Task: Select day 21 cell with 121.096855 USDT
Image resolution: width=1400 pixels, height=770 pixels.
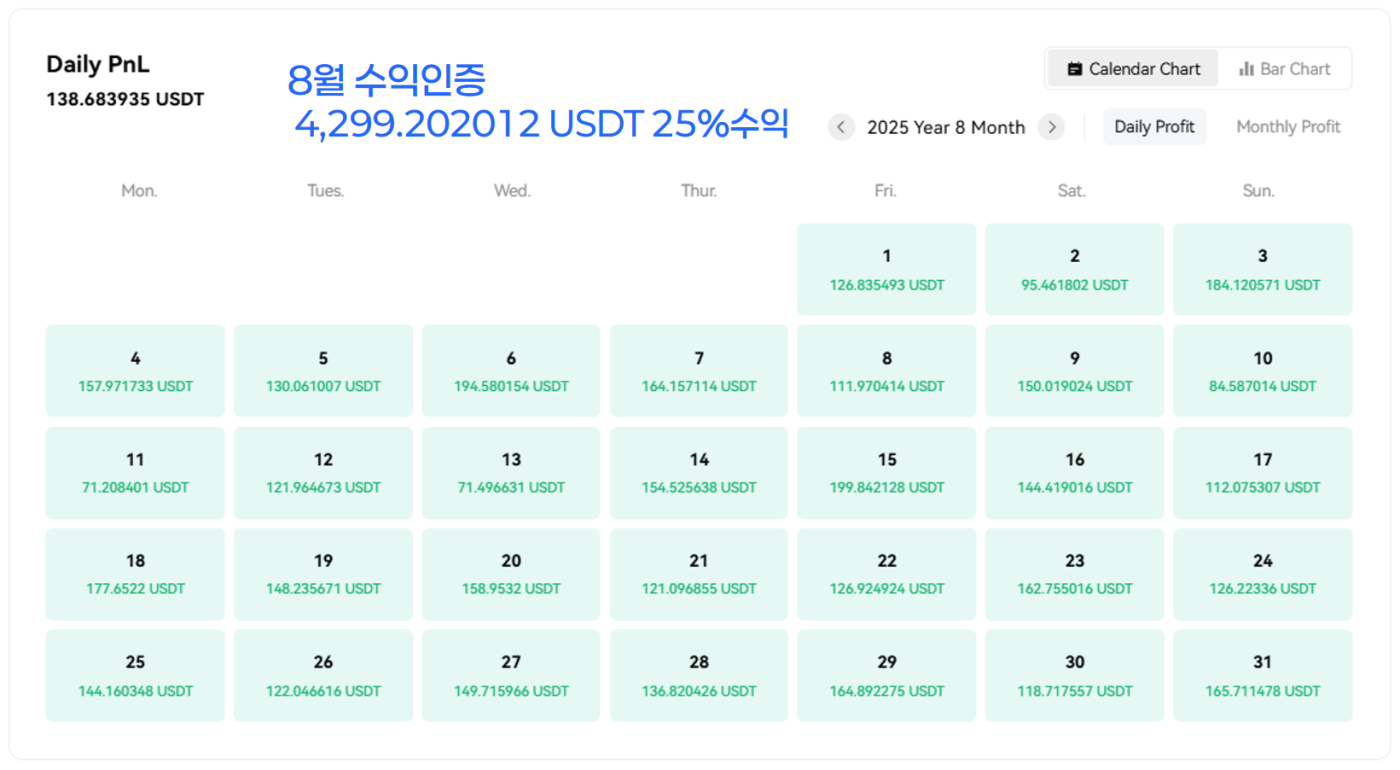Action: (x=699, y=574)
